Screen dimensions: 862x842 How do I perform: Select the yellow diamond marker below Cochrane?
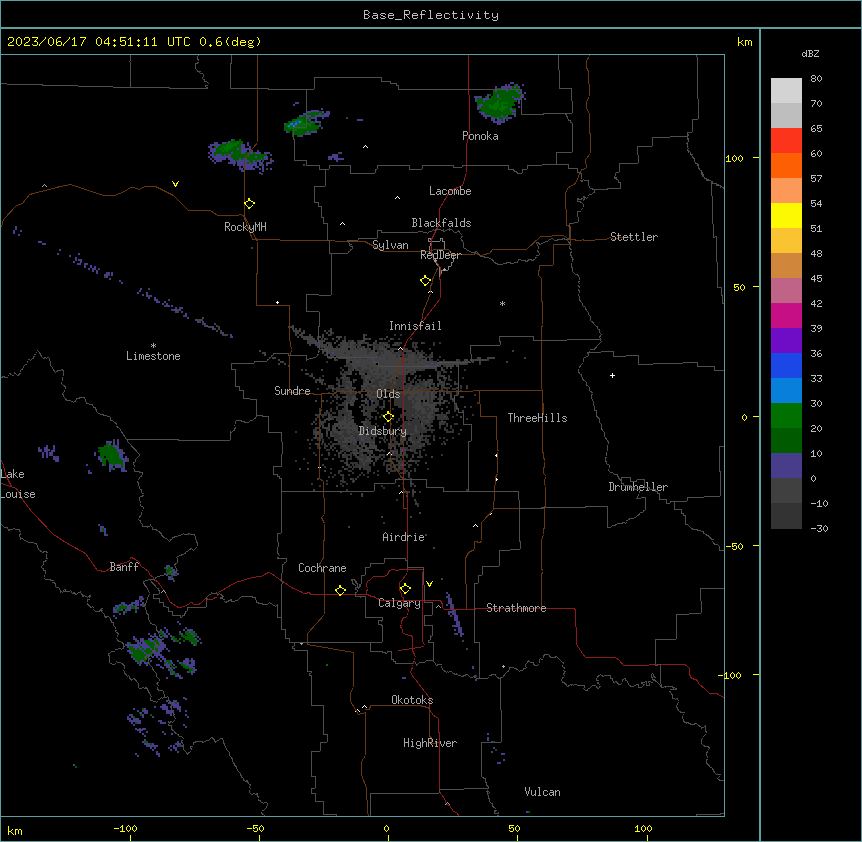click(340, 590)
